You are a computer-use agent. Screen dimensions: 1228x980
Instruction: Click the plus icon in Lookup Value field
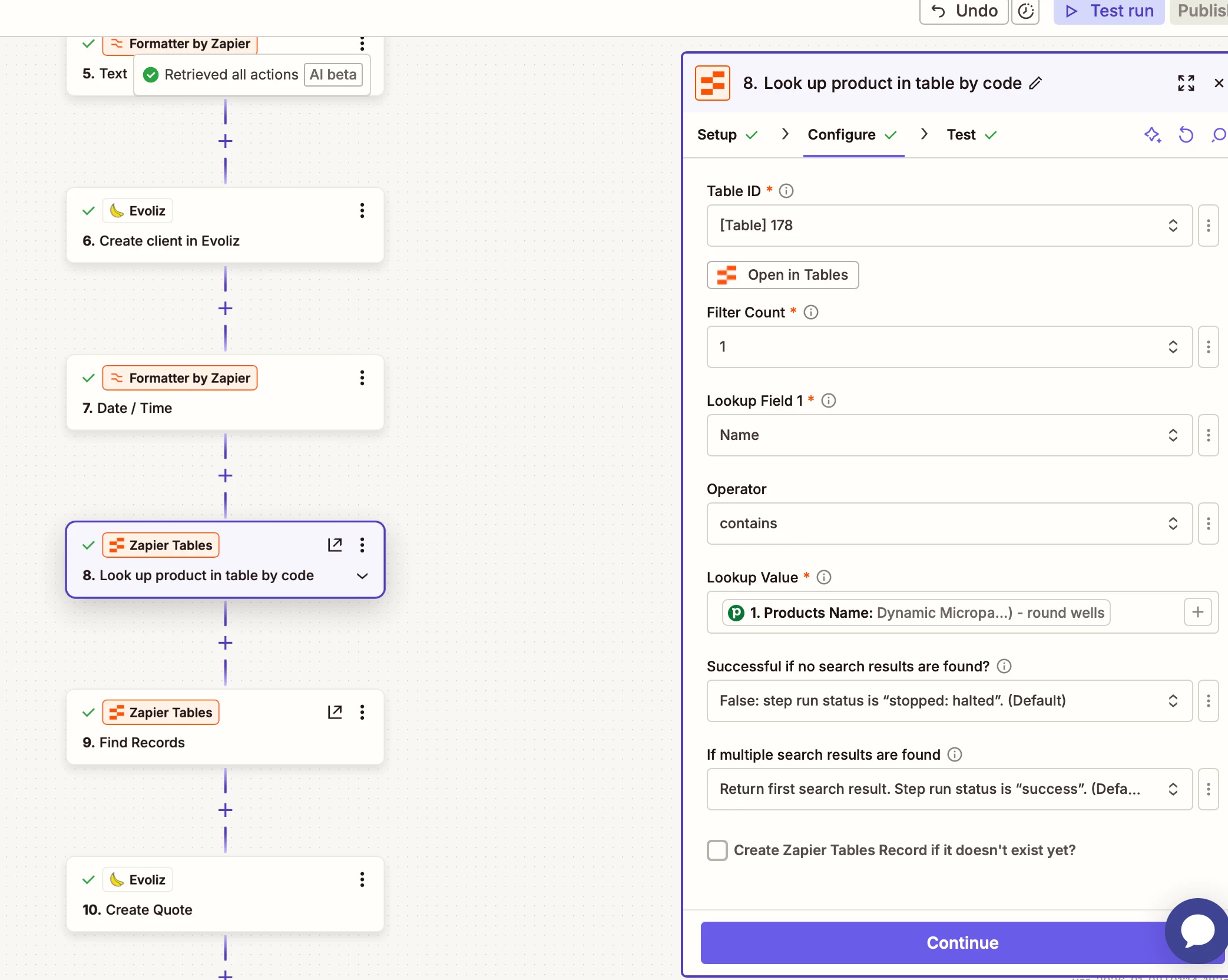(x=1197, y=612)
